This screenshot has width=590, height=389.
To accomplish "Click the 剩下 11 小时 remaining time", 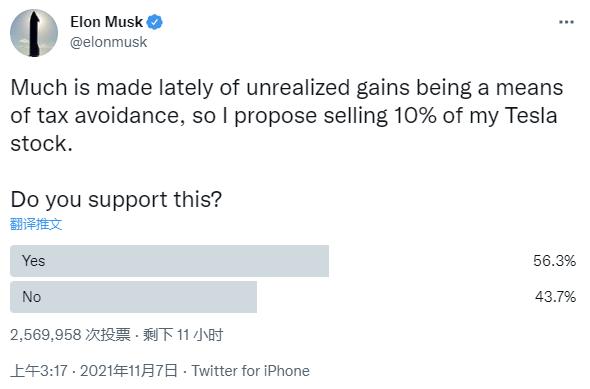I will (x=183, y=335).
